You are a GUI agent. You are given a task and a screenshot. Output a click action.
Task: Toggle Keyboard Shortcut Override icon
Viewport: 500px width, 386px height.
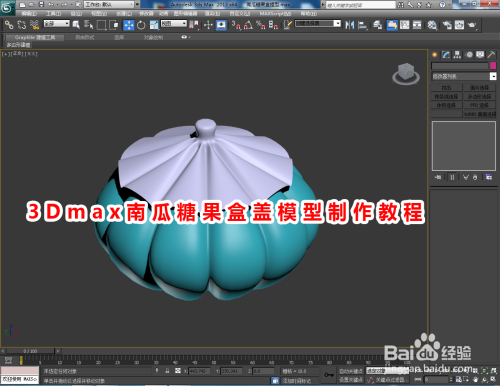(x=221, y=25)
